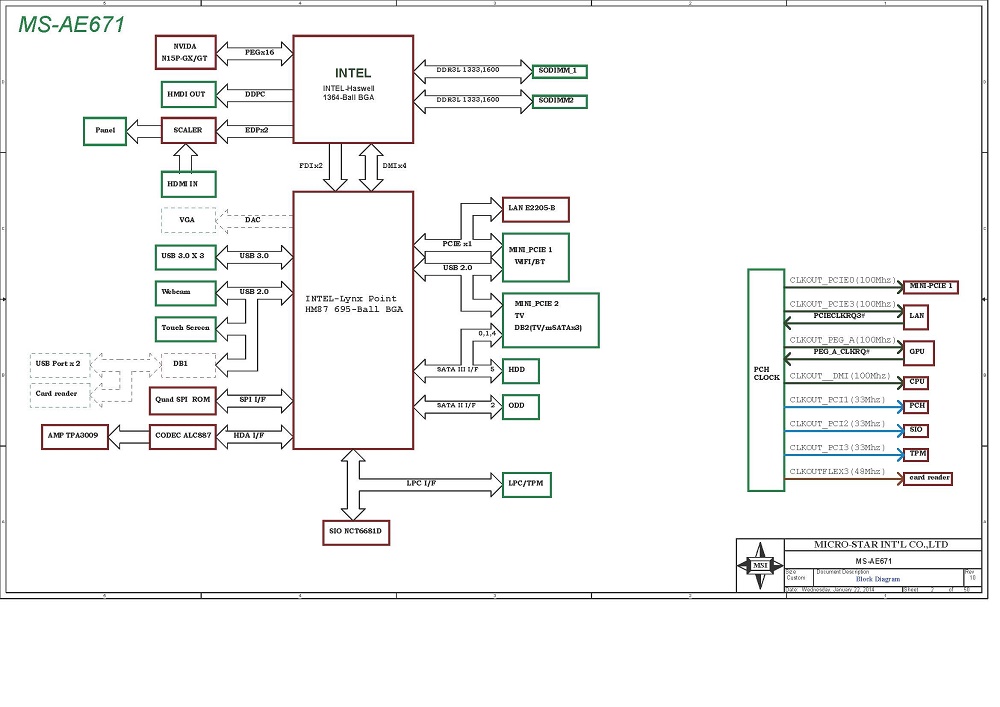This screenshot has width=1000, height=707.
Task: Click the INTEL Haswell 1364-Ball BGA block
Action: point(353,89)
